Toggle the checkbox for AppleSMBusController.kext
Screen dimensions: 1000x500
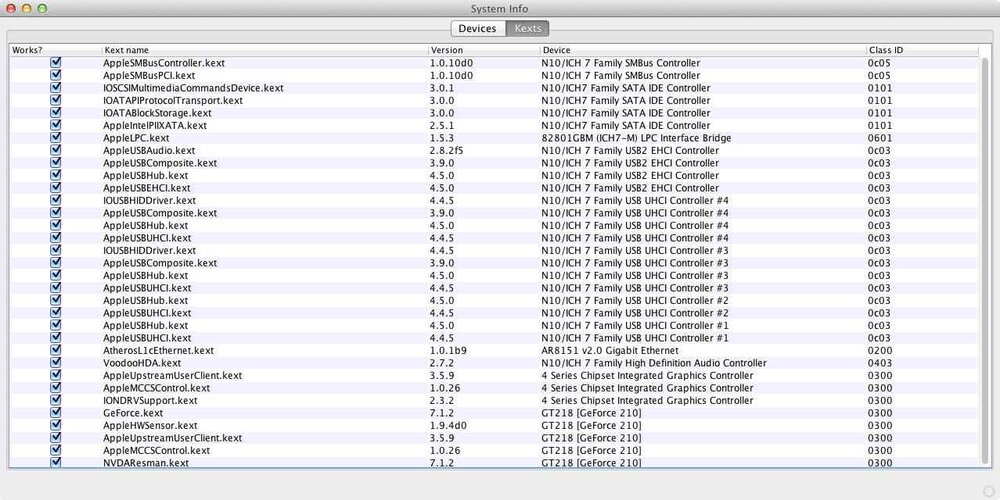pos(56,63)
